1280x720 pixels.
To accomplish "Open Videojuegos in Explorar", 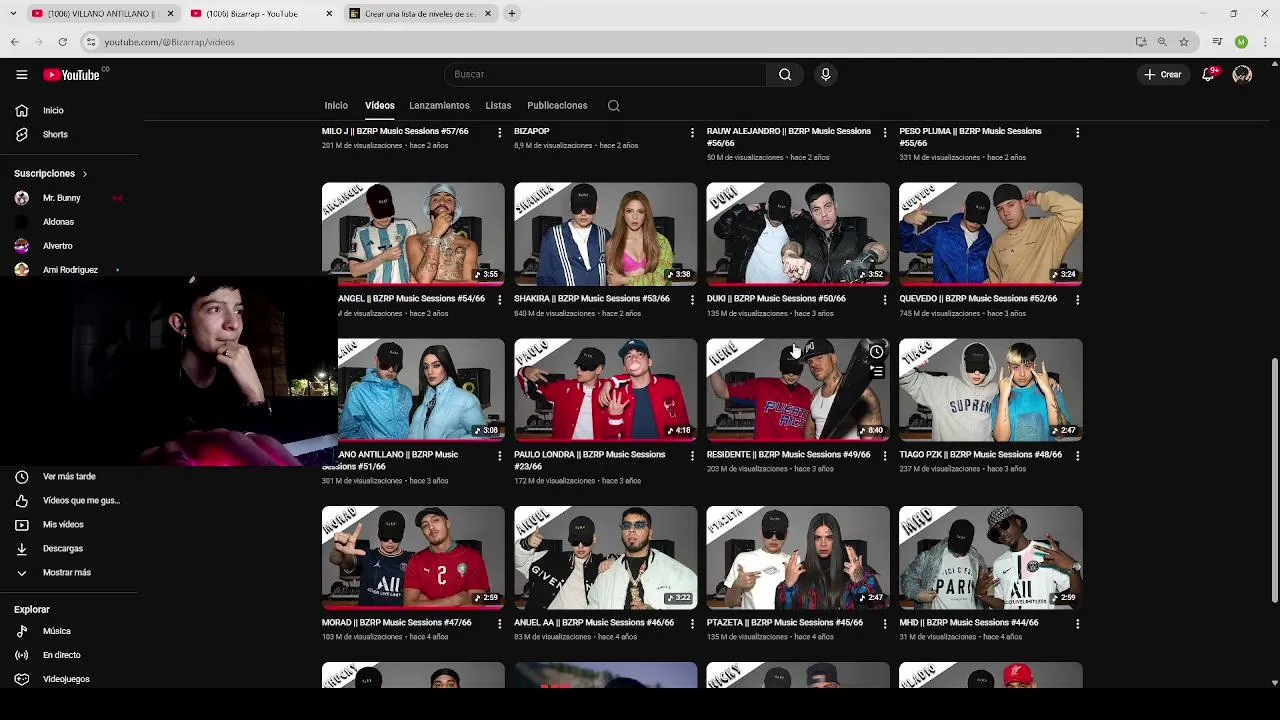I will point(68,679).
